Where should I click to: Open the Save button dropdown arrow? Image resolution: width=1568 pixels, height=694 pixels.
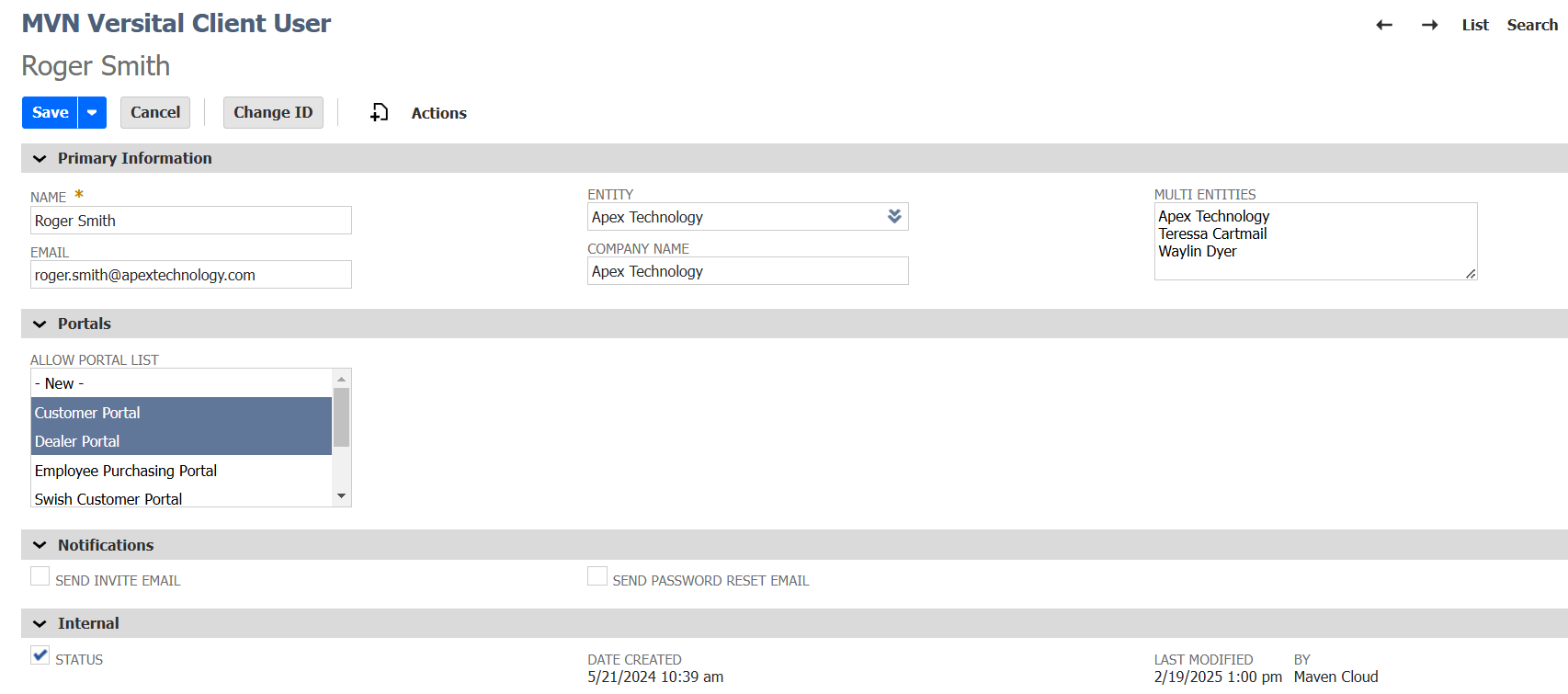pos(92,112)
